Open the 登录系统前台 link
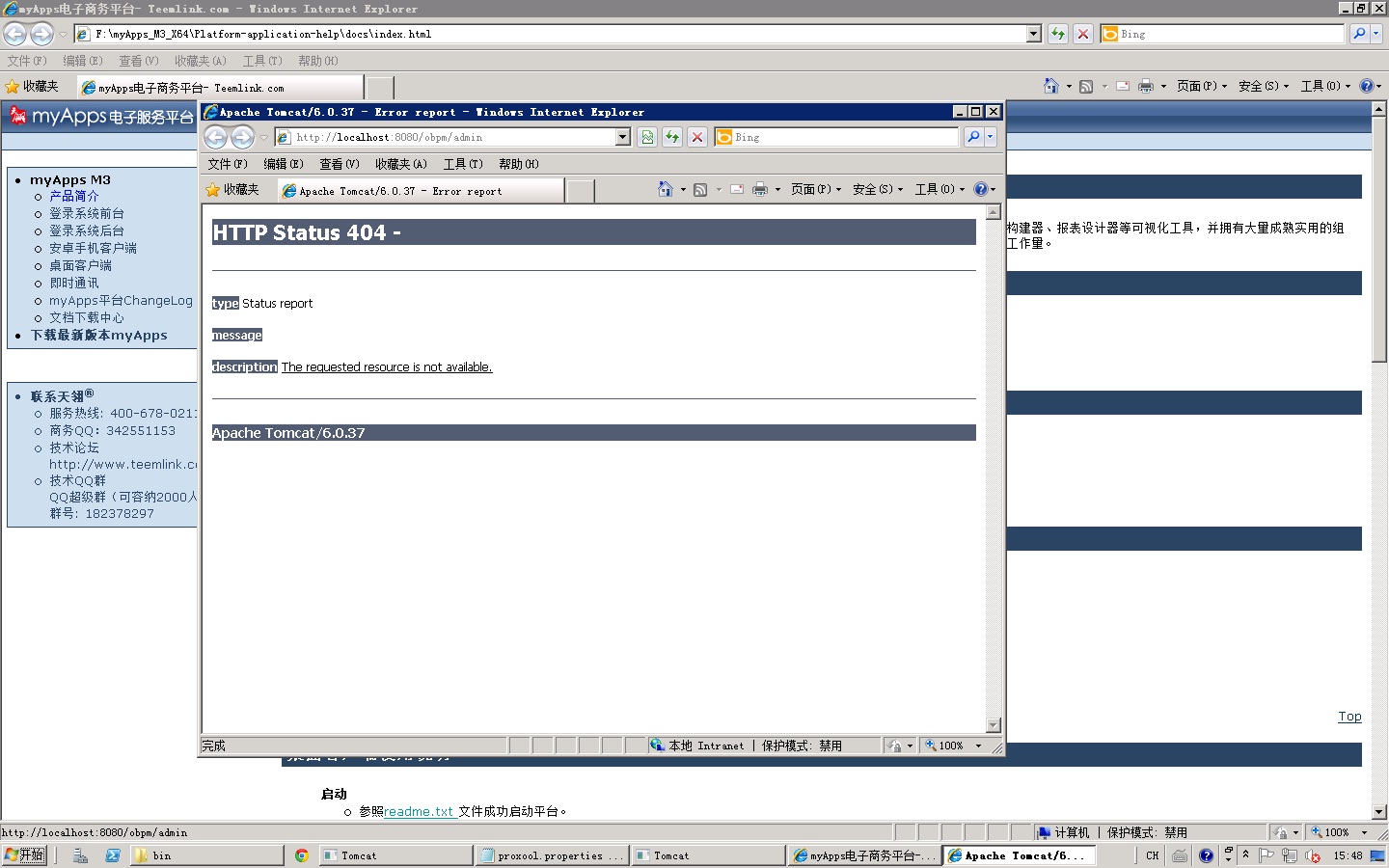This screenshot has height=868, width=1389. click(87, 213)
